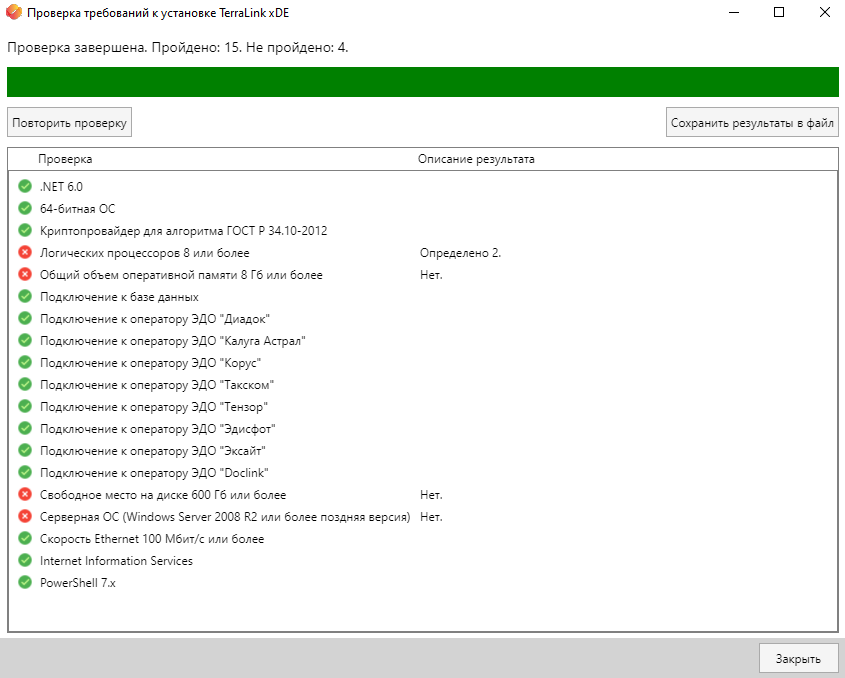Select Подключение к оператору ЭДО "Калуга Астрал"
Image resolution: width=845 pixels, height=678 pixels.
[172, 341]
